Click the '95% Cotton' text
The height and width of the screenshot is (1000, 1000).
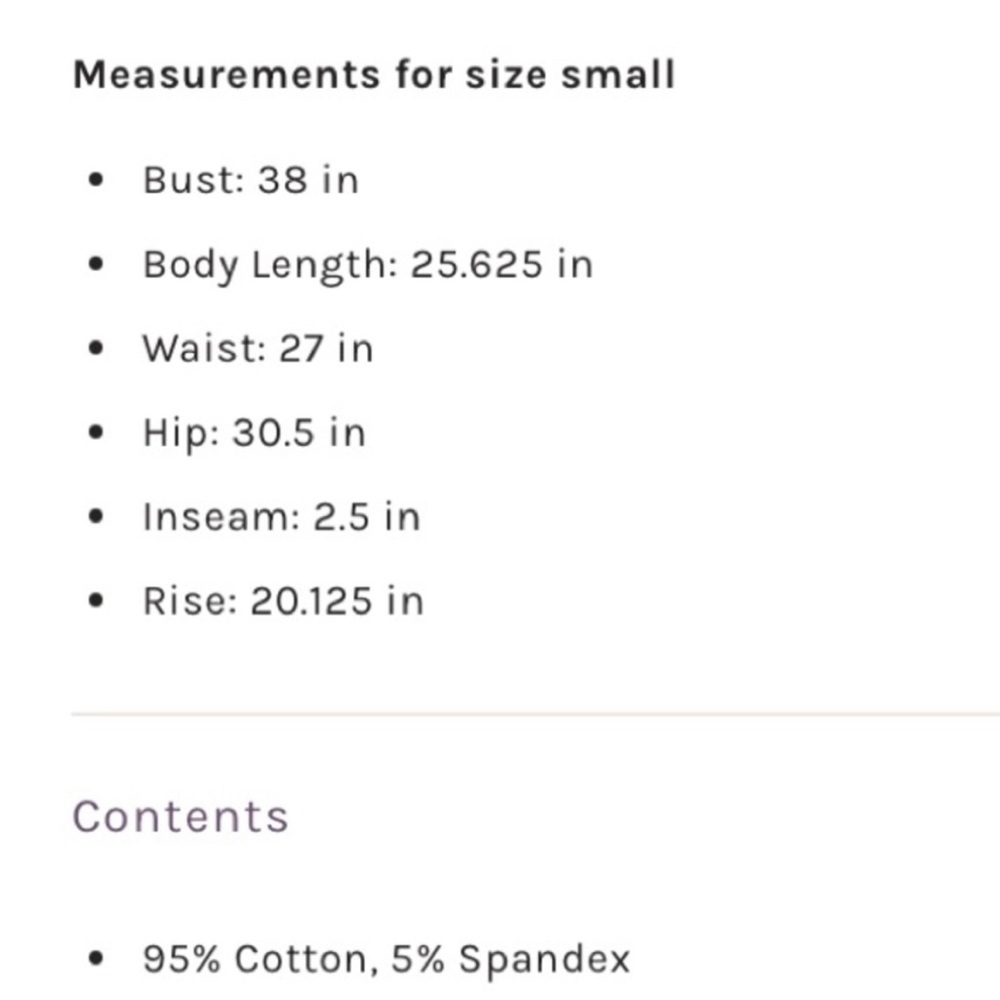pos(254,959)
